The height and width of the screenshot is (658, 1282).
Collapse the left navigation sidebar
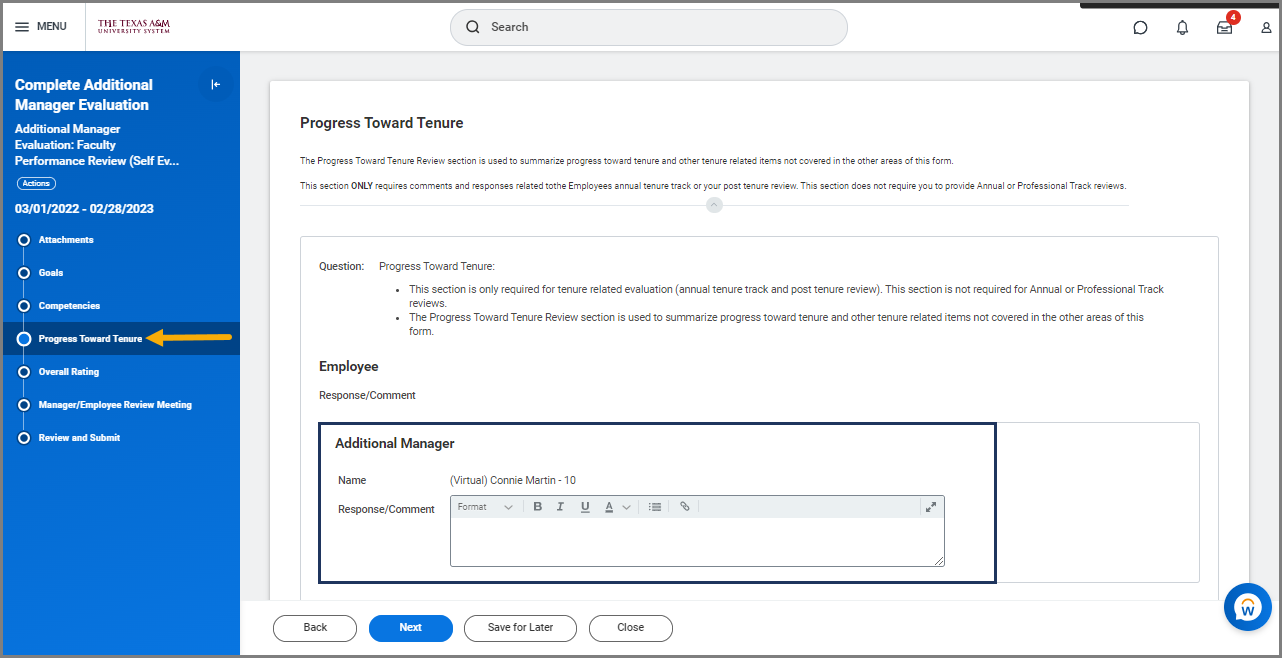click(215, 85)
